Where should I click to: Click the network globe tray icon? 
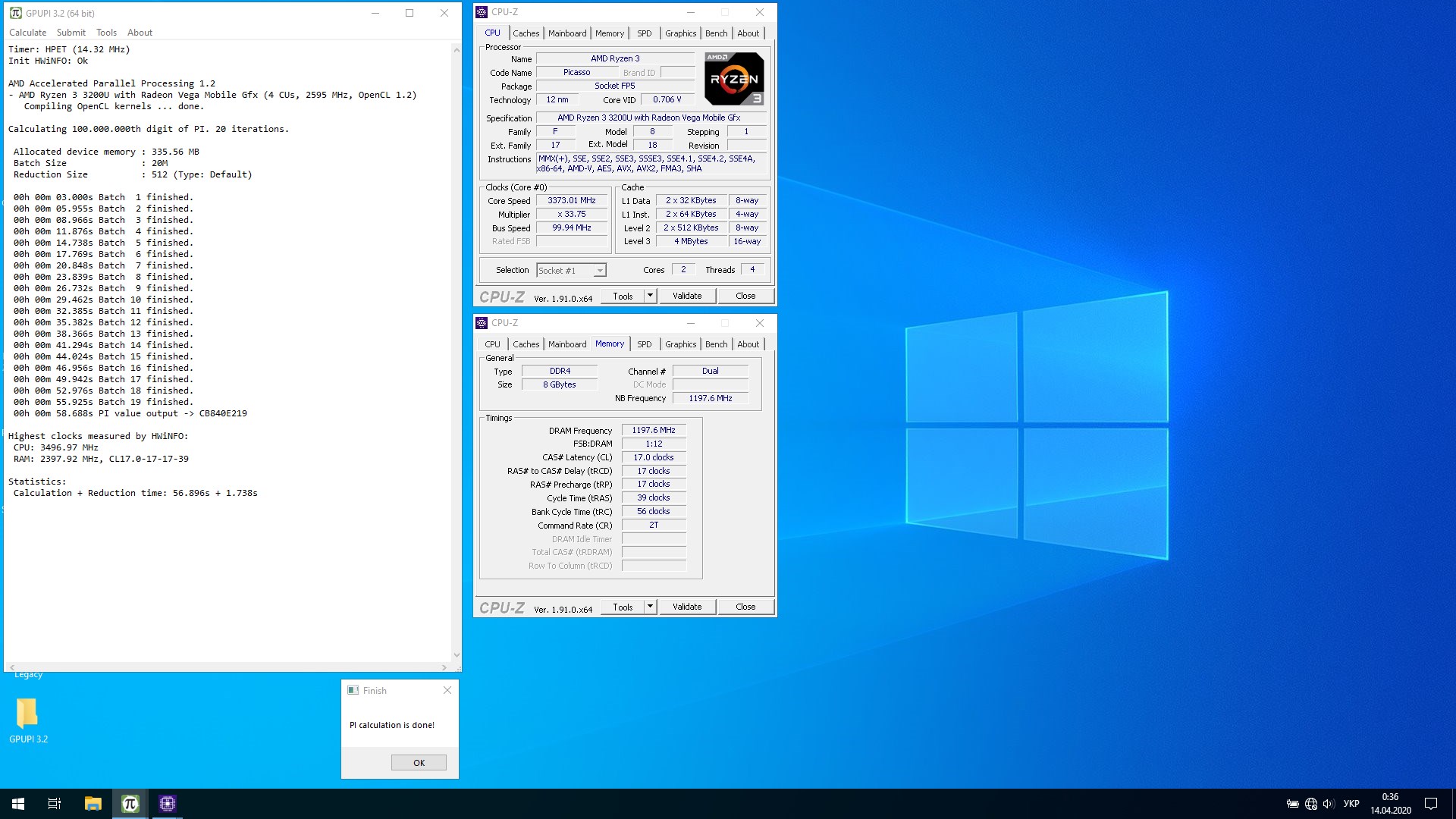(1311, 804)
